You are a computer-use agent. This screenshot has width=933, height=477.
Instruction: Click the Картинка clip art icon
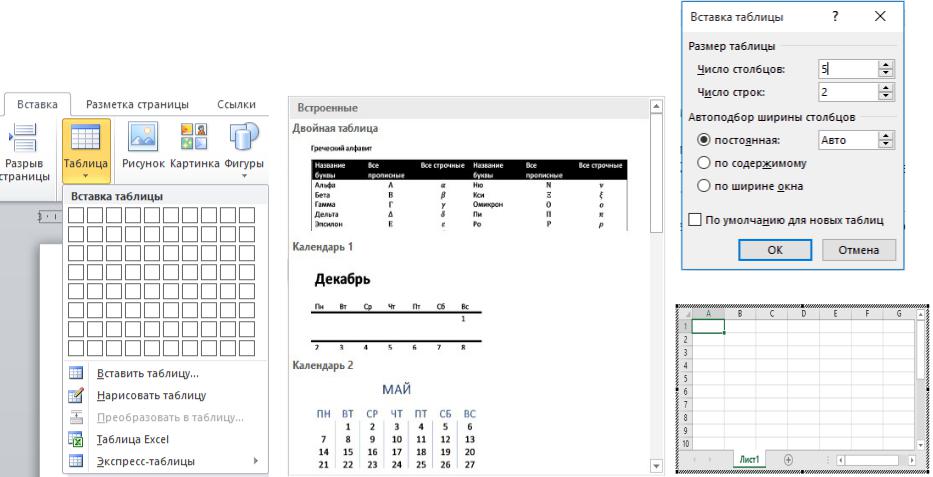(x=194, y=137)
